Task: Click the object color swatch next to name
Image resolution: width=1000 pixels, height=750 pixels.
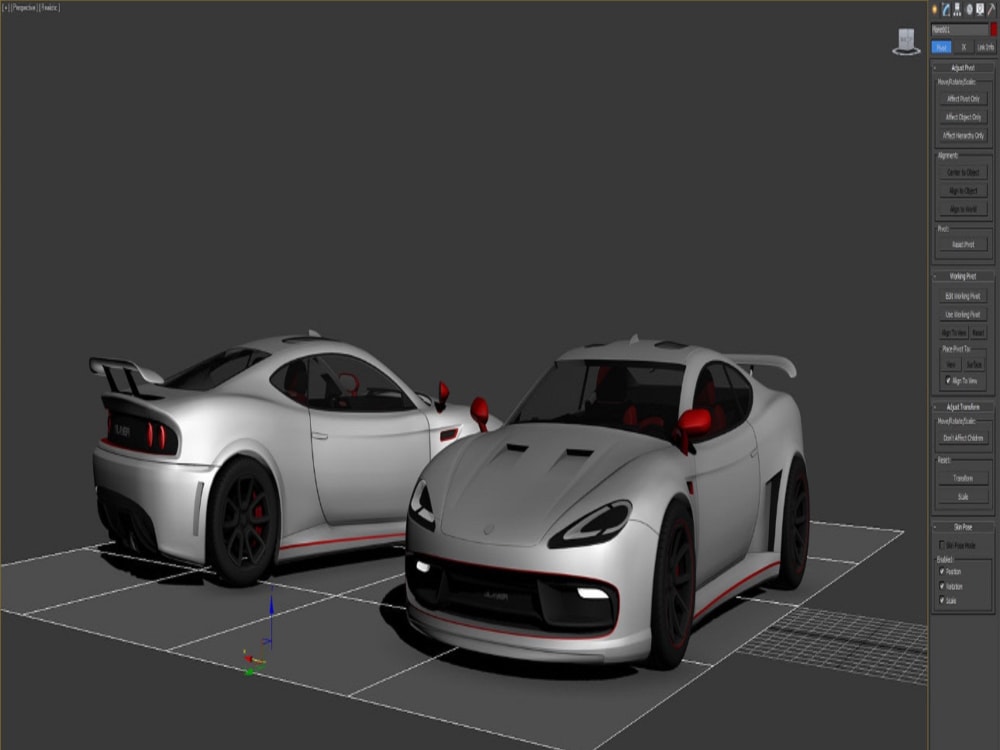Action: (993, 29)
